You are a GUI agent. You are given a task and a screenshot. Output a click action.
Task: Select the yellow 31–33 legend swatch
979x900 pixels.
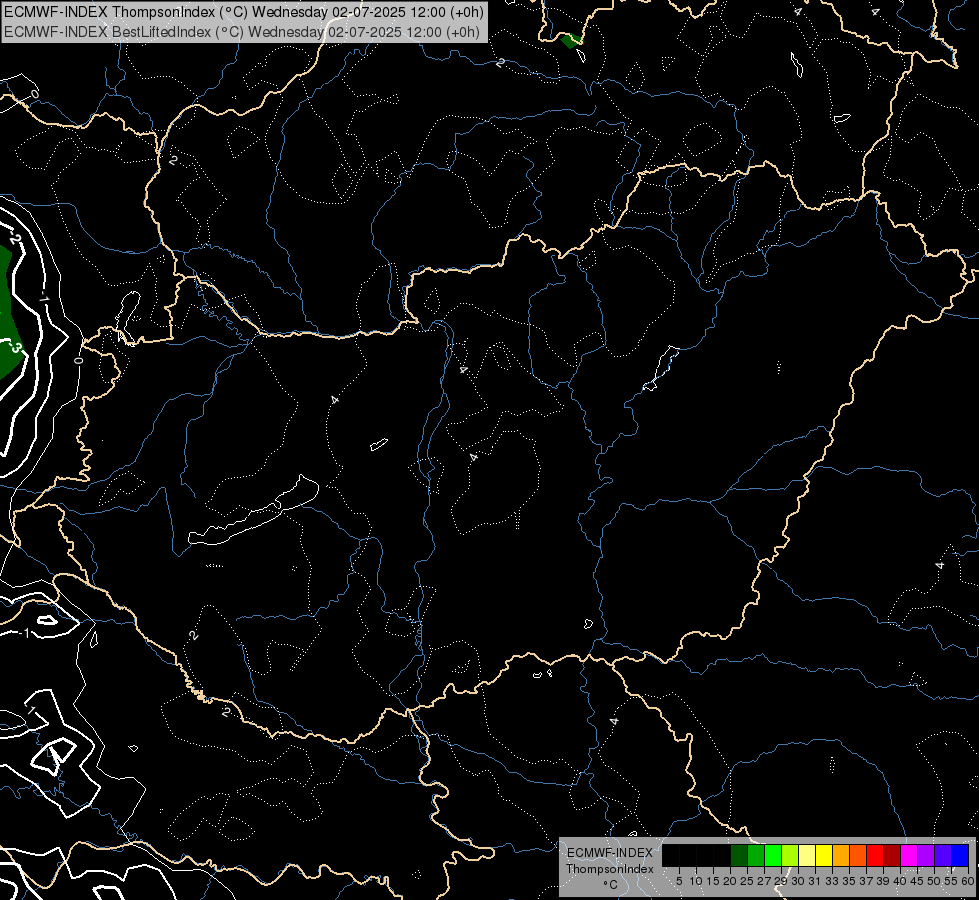(x=824, y=856)
